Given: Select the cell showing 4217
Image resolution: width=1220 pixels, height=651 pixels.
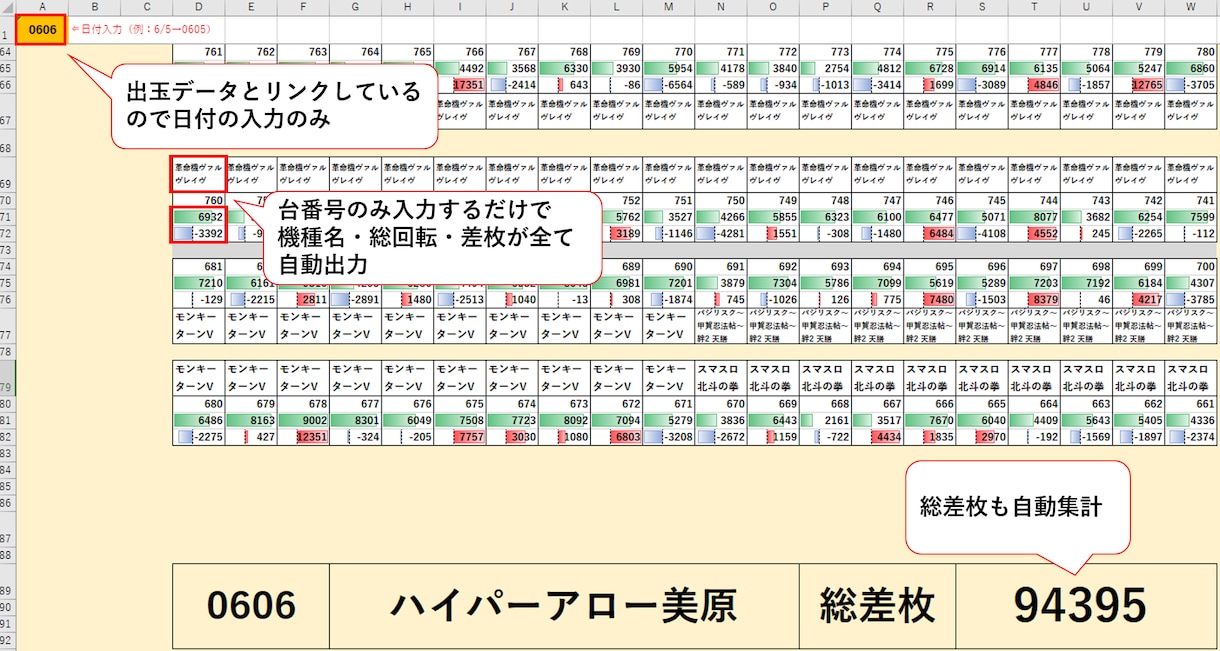Looking at the screenshot, I should point(1138,299).
